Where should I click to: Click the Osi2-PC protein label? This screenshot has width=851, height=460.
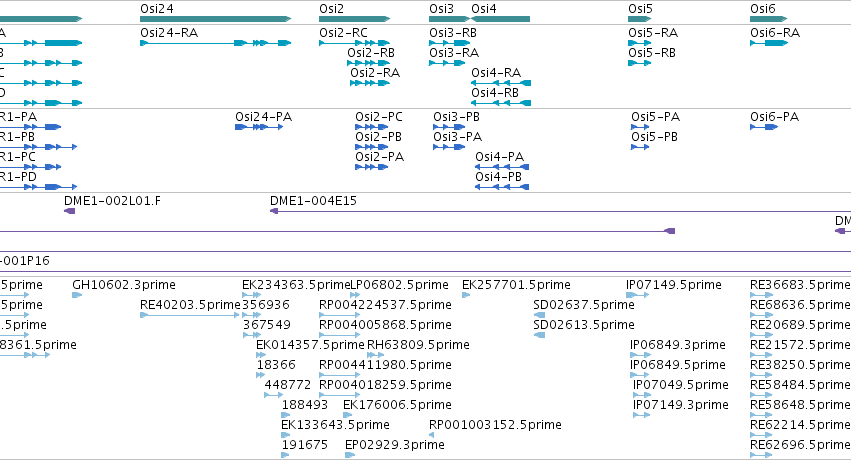click(x=379, y=117)
